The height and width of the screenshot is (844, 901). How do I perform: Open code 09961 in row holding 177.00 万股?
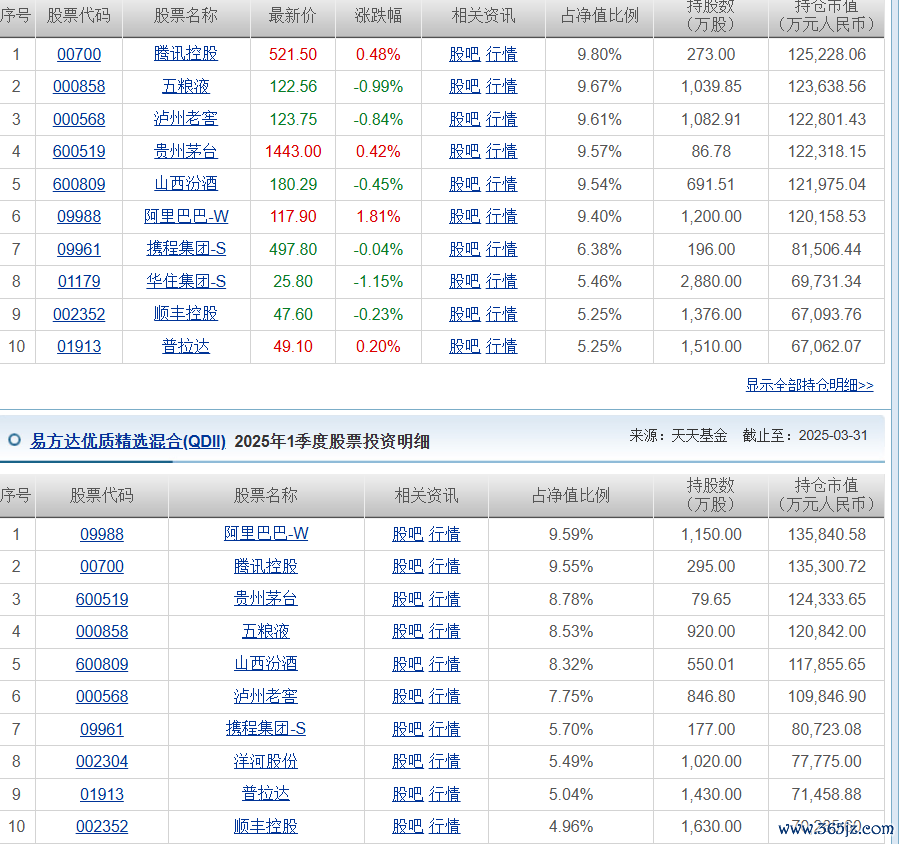pos(102,729)
